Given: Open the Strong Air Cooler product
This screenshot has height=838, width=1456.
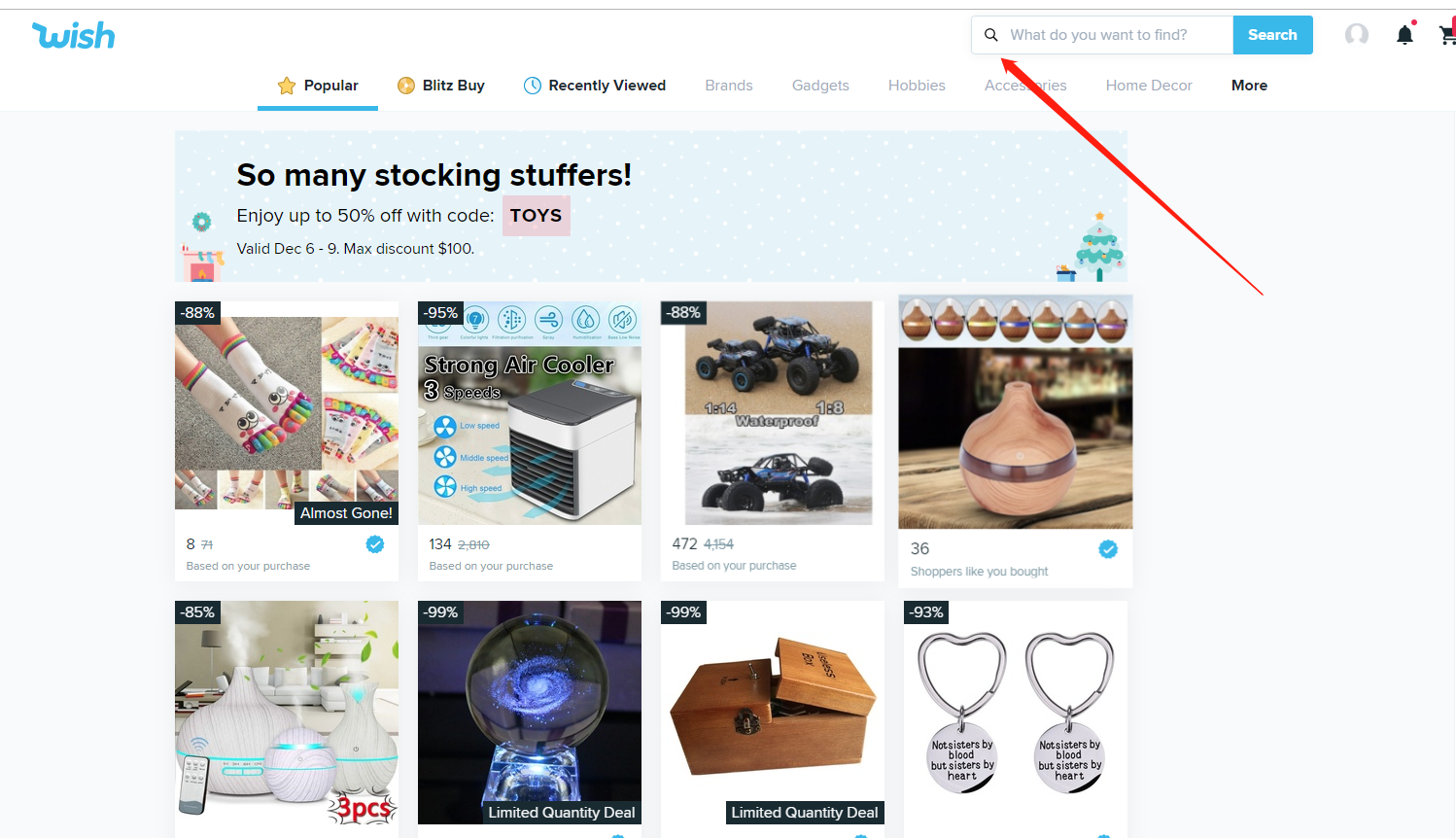Looking at the screenshot, I should click(530, 441).
